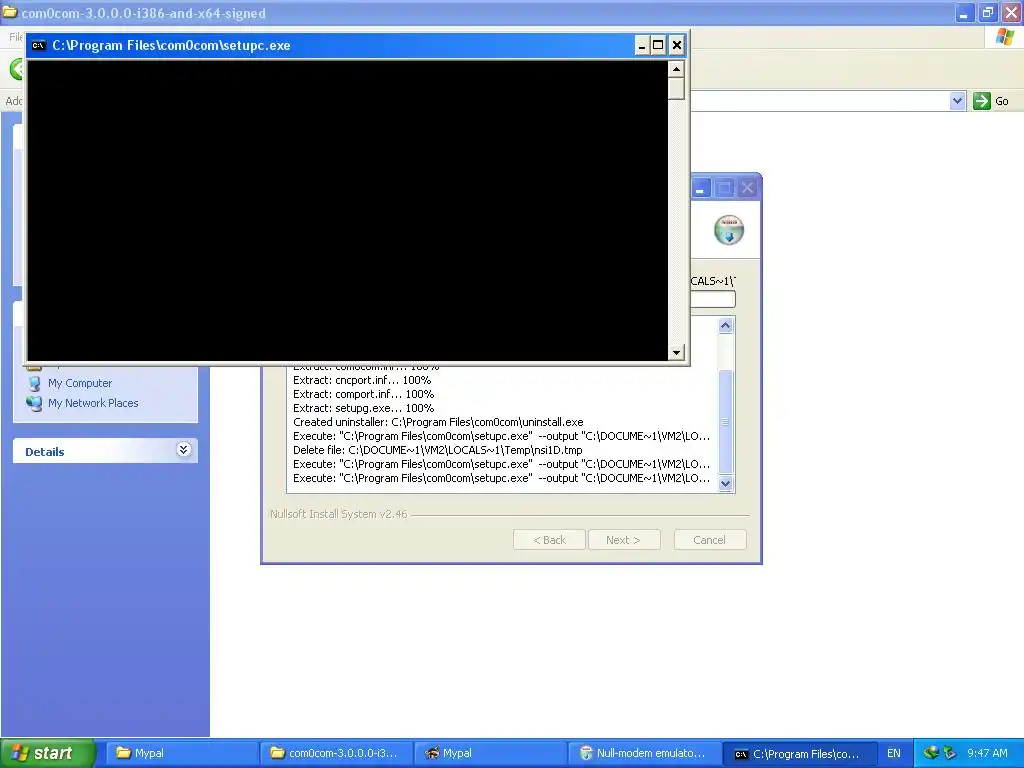Click the installer log's scroll down arrow
Image resolution: width=1024 pixels, height=768 pixels.
coord(726,484)
